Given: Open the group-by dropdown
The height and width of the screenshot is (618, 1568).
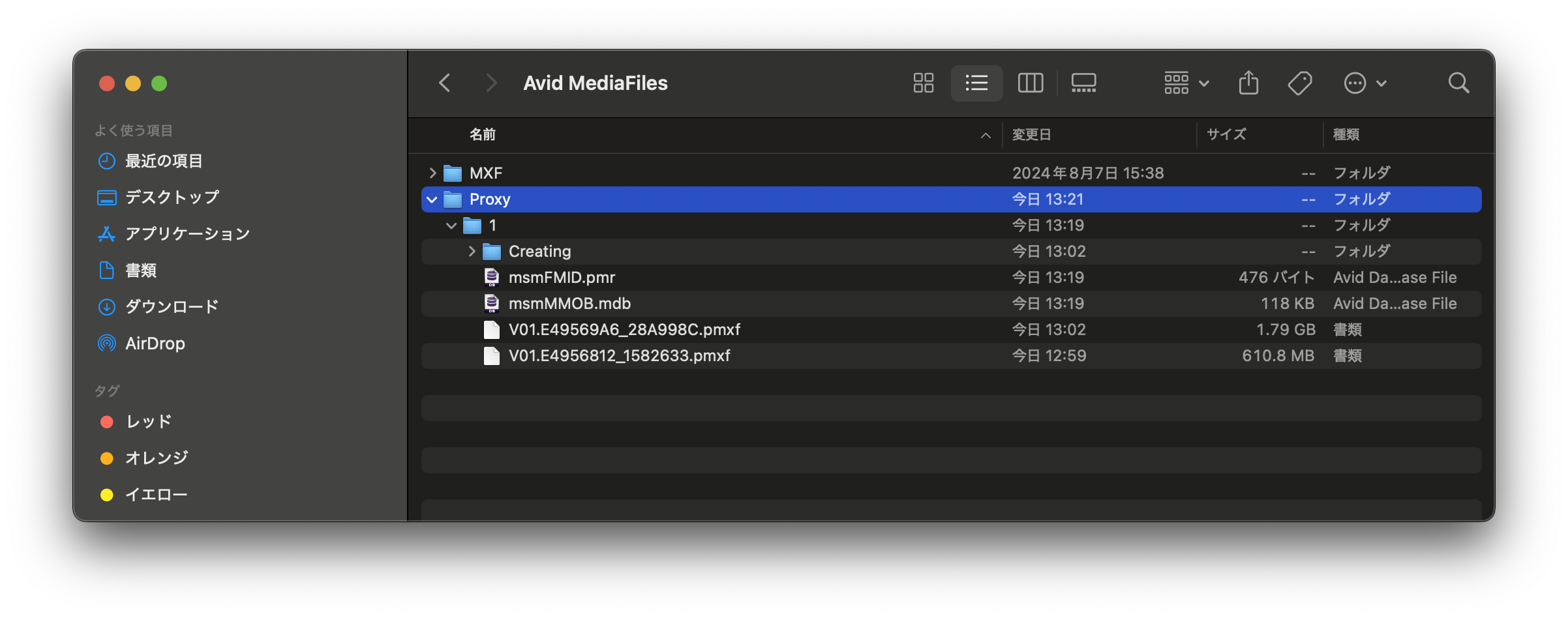Looking at the screenshot, I should 1186,83.
